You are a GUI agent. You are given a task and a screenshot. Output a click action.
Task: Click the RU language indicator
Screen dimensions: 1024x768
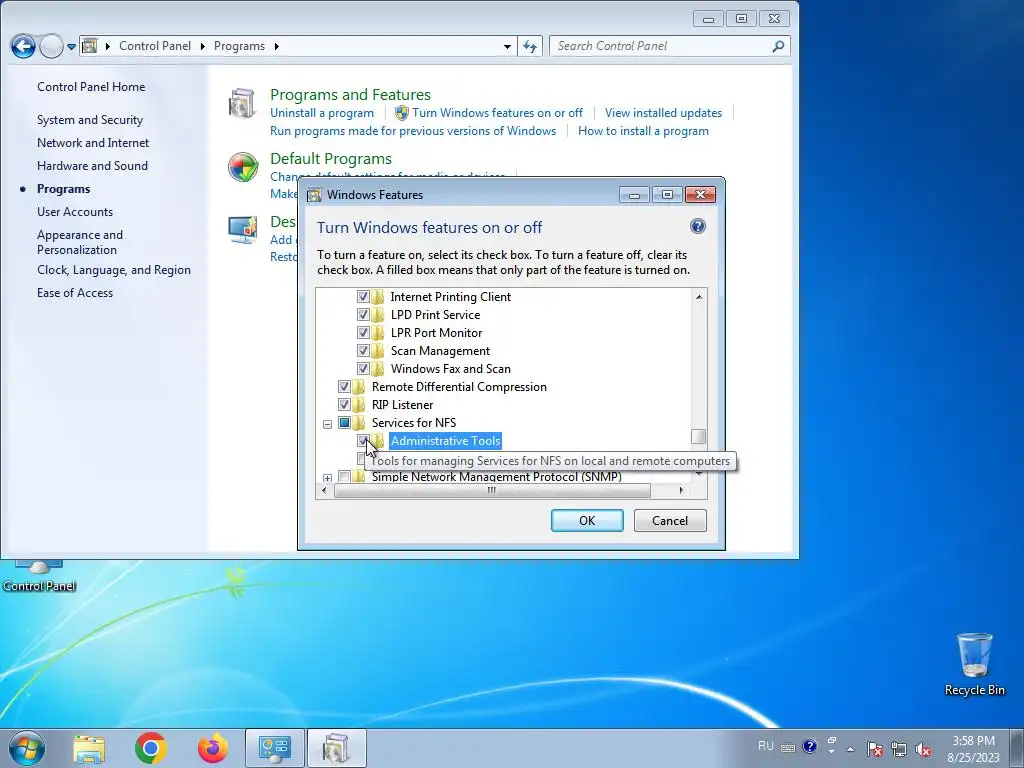pyautogui.click(x=766, y=746)
